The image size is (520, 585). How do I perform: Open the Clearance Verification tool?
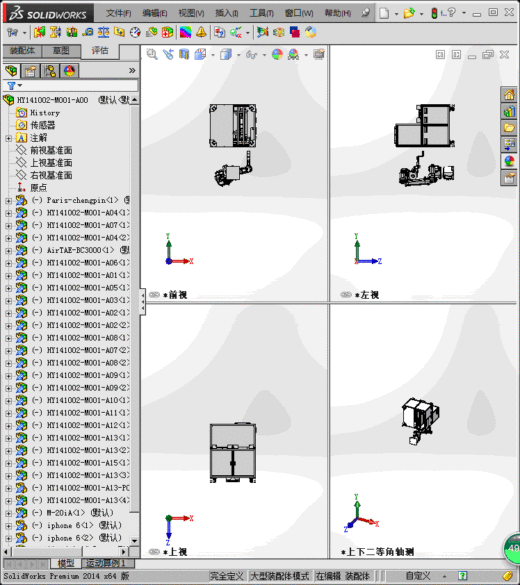[55, 32]
